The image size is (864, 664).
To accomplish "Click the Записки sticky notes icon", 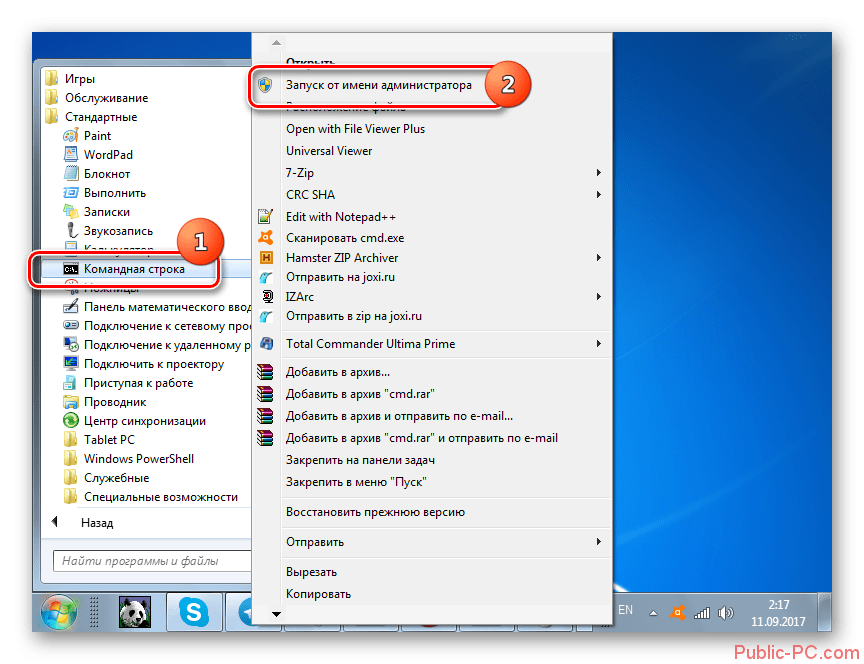I will click(x=71, y=212).
